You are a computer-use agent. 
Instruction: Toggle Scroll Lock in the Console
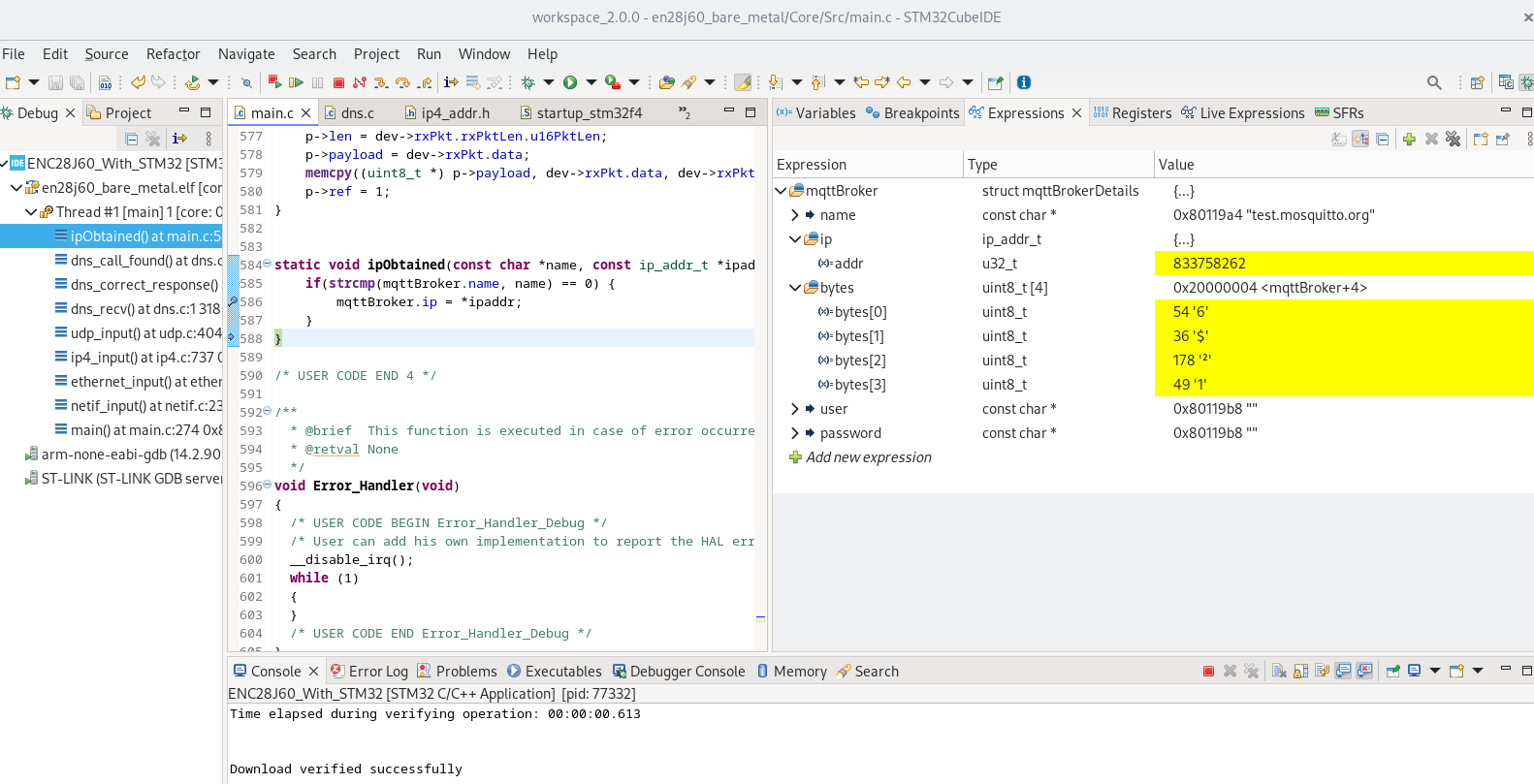click(1300, 671)
